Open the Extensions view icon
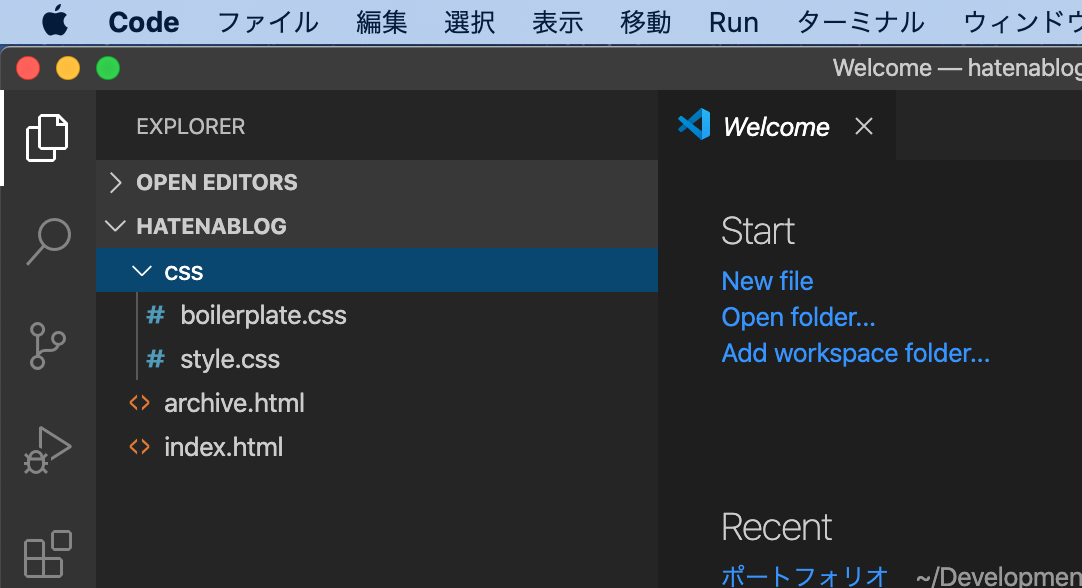This screenshot has height=588, width=1082. pos(47,554)
